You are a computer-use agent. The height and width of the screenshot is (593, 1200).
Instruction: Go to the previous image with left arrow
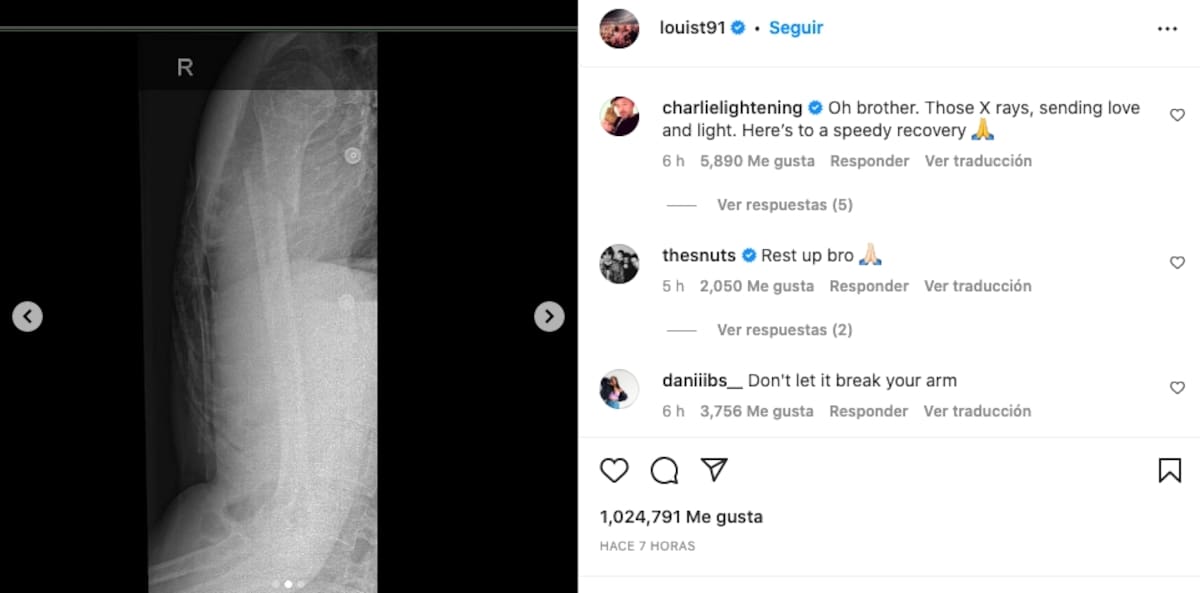click(28, 317)
